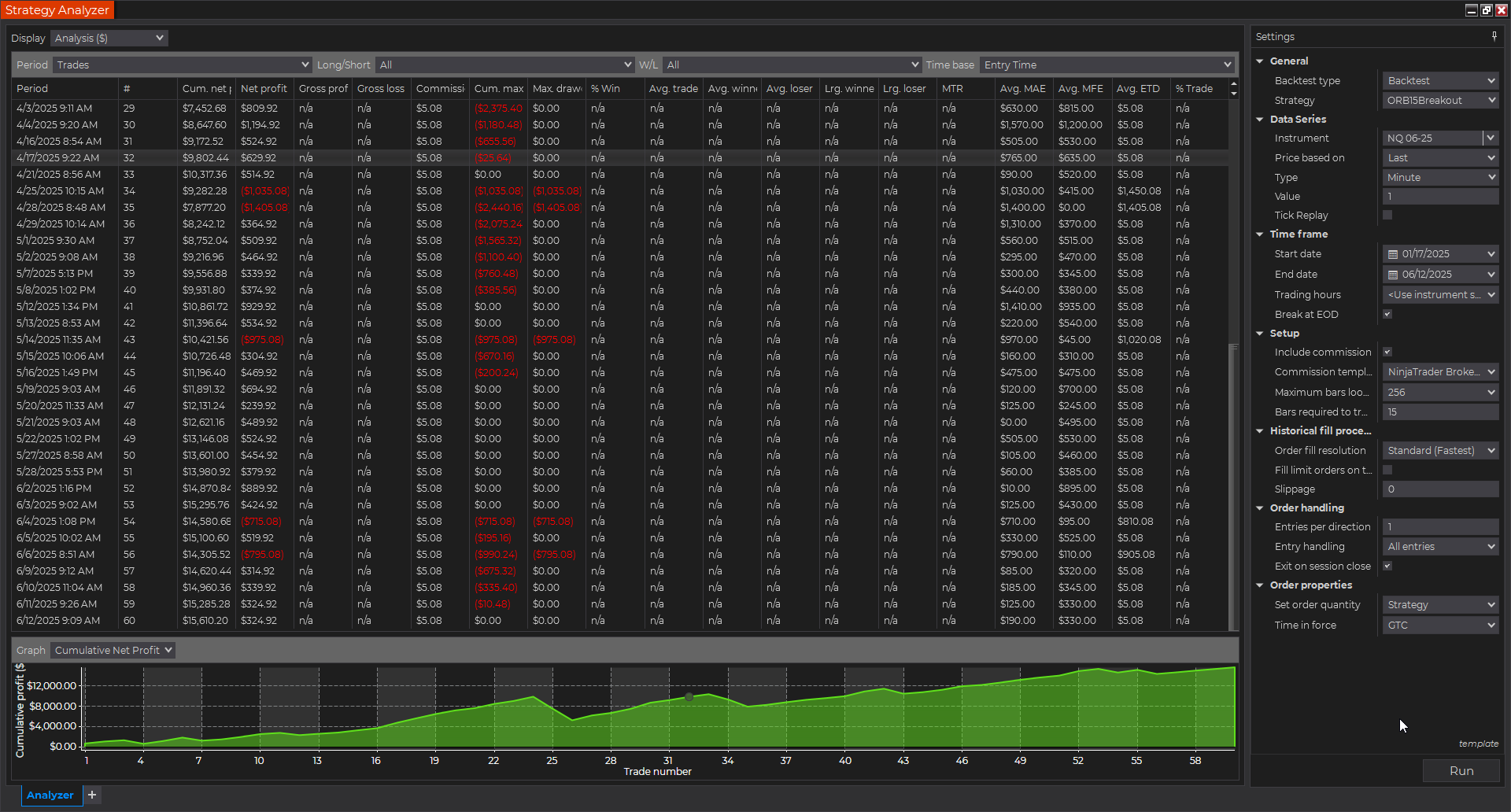Screen dimensions: 1511x812
Task: Click the pin icon in Settings panel
Action: click(x=1494, y=36)
